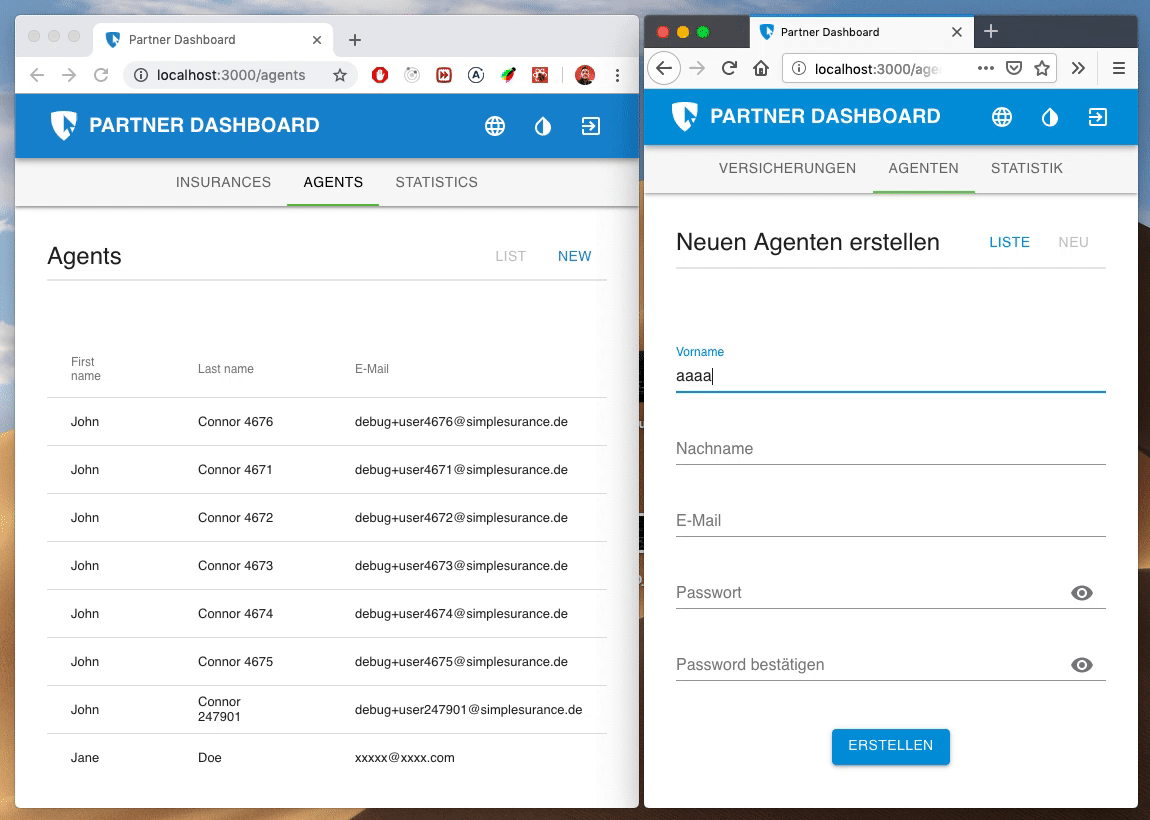This screenshot has height=820, width=1150.
Task: Select the Connor 4676 agent row
Action: [x=326, y=422]
